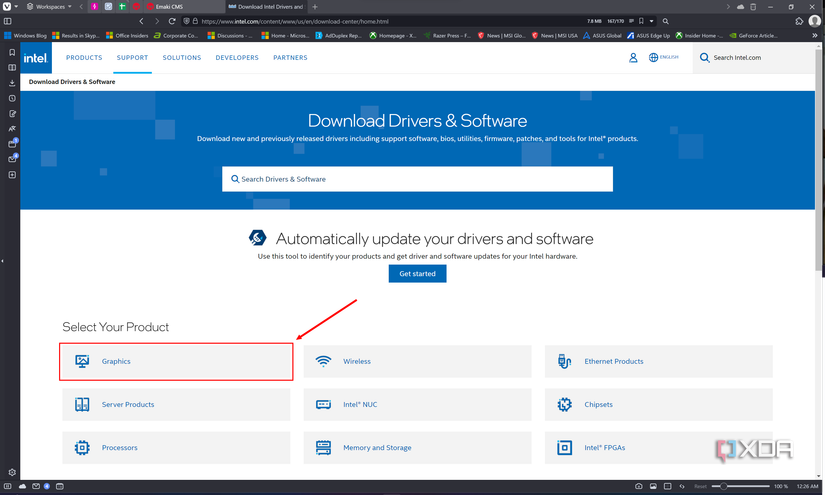Image resolution: width=825 pixels, height=495 pixels.
Task: Open the tracker blocker shield icon
Action: 186,21
